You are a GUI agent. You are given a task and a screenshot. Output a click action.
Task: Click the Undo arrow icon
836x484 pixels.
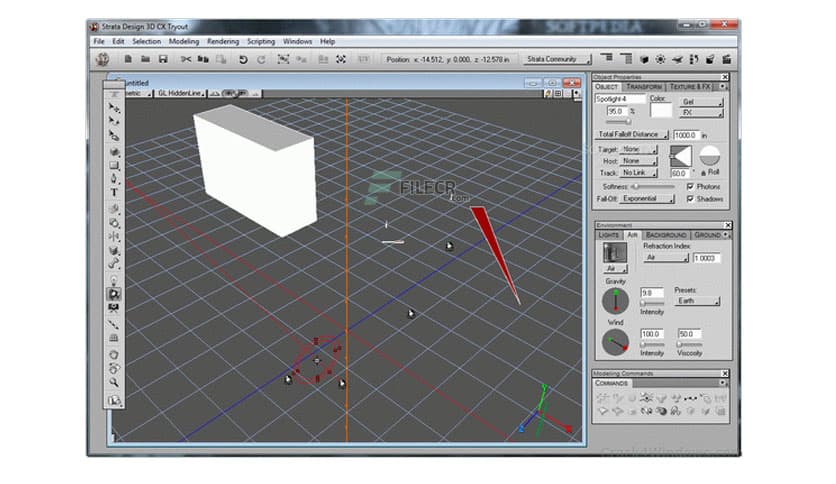(243, 60)
